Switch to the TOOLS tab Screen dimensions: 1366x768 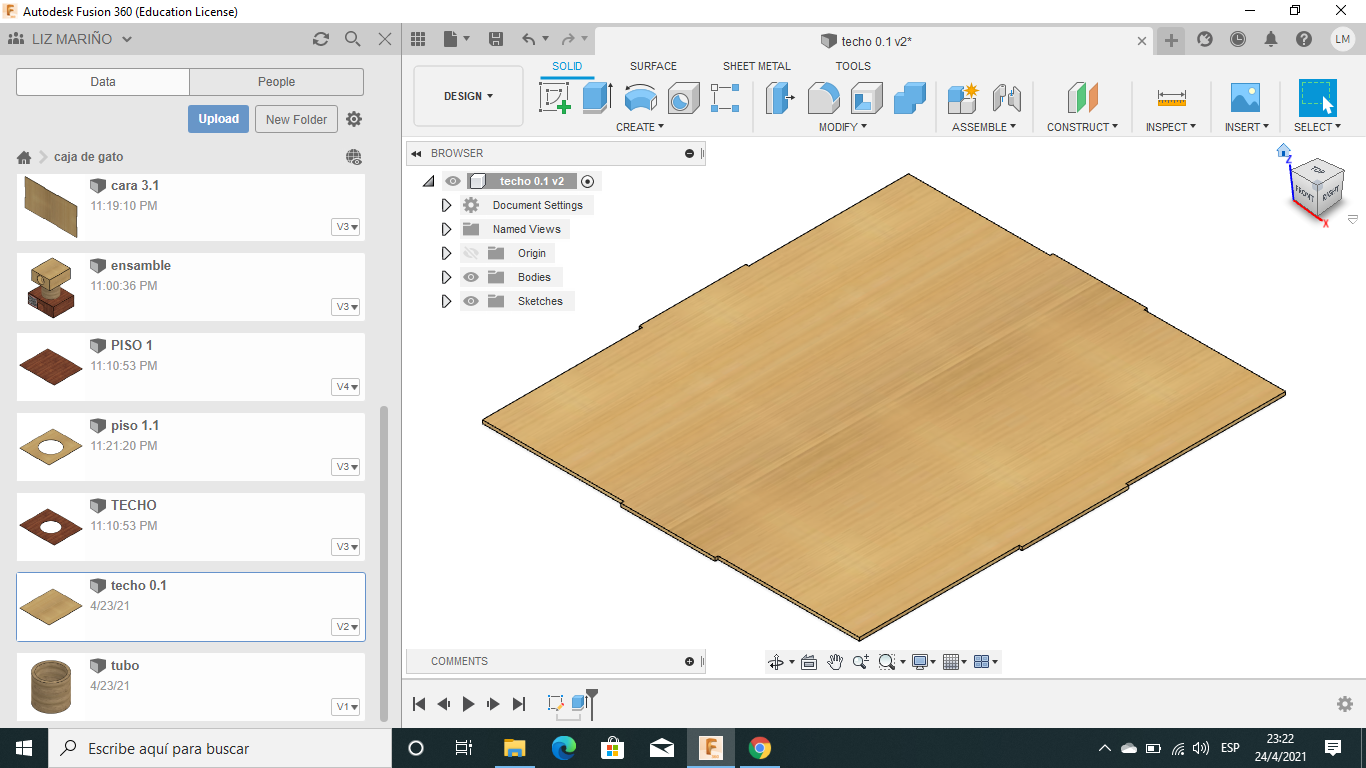[x=853, y=66]
